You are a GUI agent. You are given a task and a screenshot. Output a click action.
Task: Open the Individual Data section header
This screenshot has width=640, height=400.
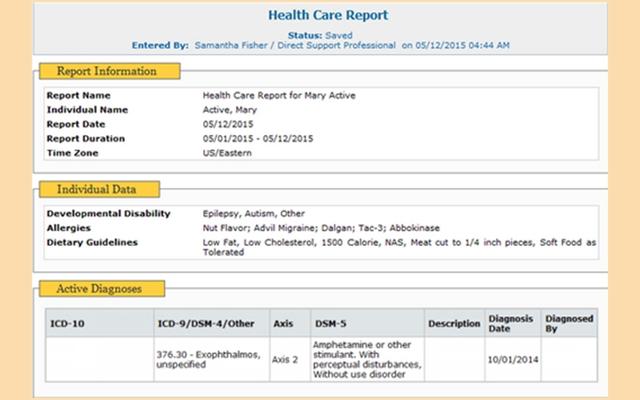(x=96, y=189)
